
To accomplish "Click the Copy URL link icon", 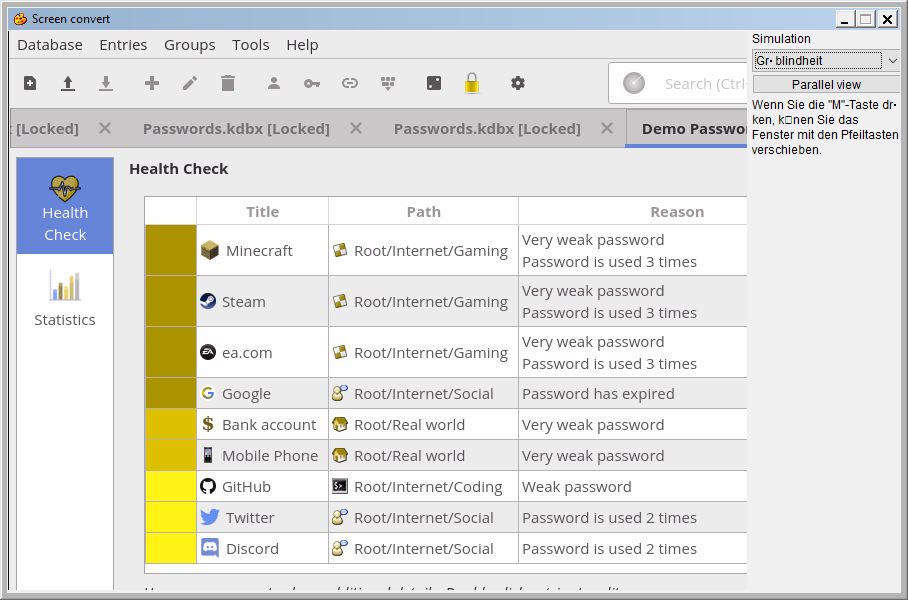I will click(x=350, y=83).
